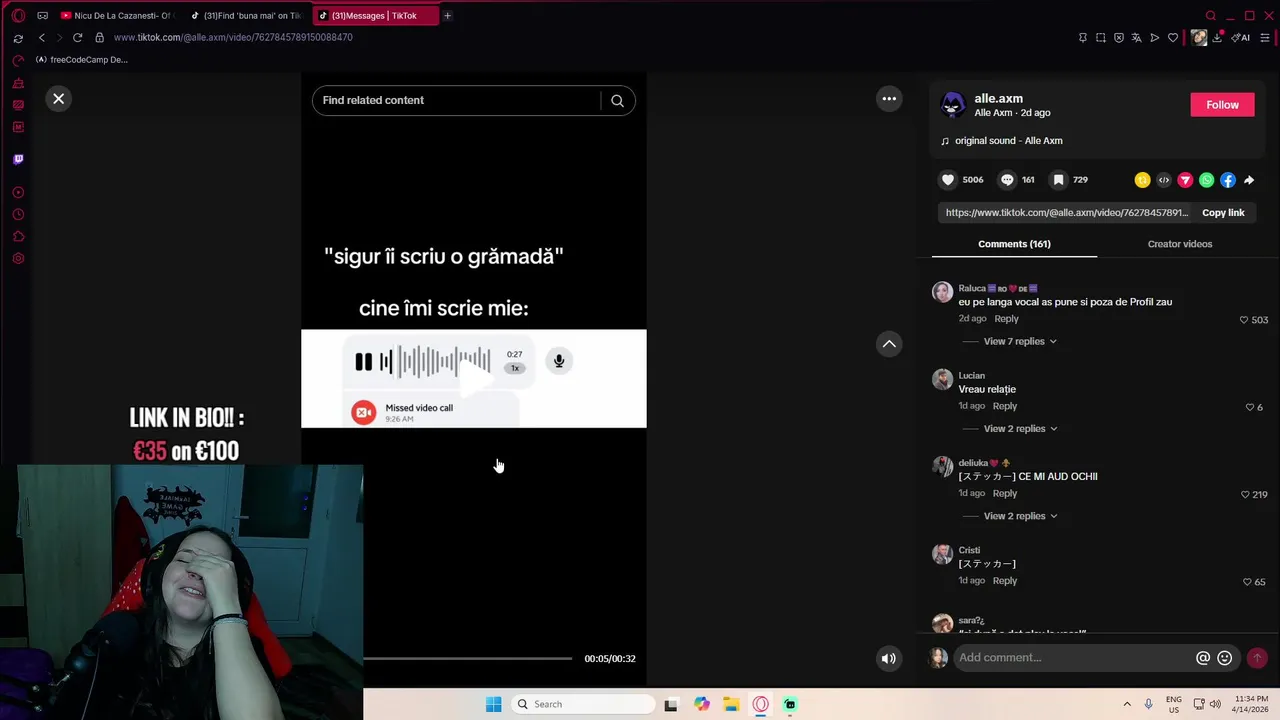Viewport: 1280px width, 720px height.
Task: Open the browser downloads icon
Action: pos(1218,38)
